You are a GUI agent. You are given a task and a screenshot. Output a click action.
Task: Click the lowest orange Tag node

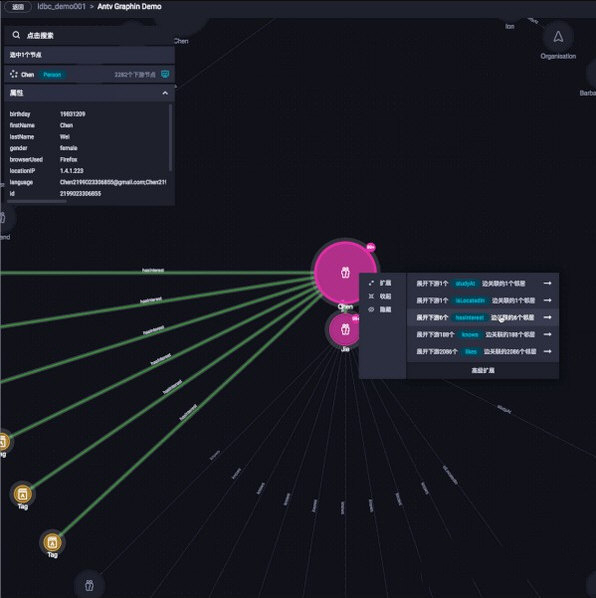pos(53,542)
